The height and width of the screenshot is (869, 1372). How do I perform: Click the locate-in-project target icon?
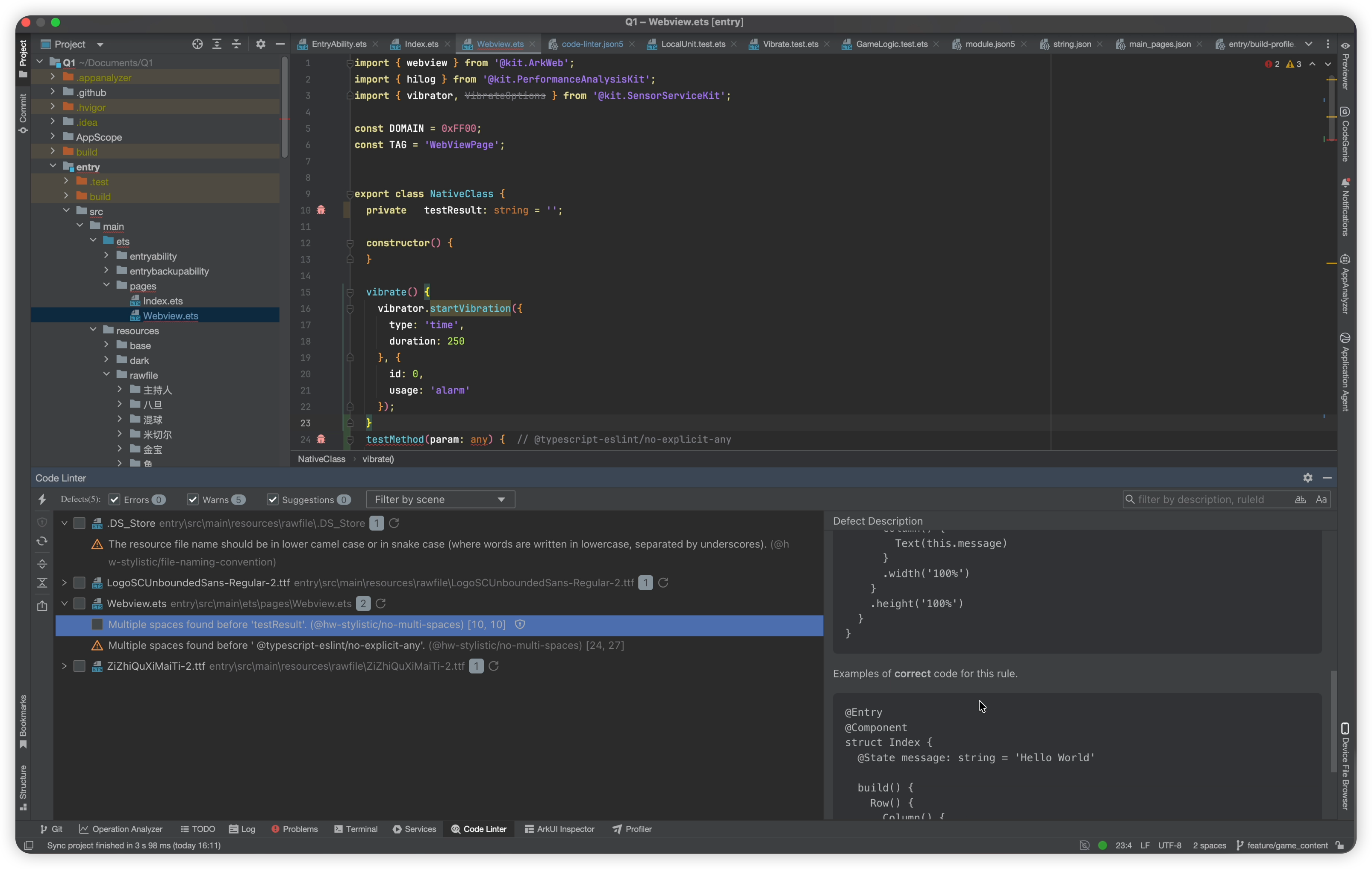pos(197,44)
